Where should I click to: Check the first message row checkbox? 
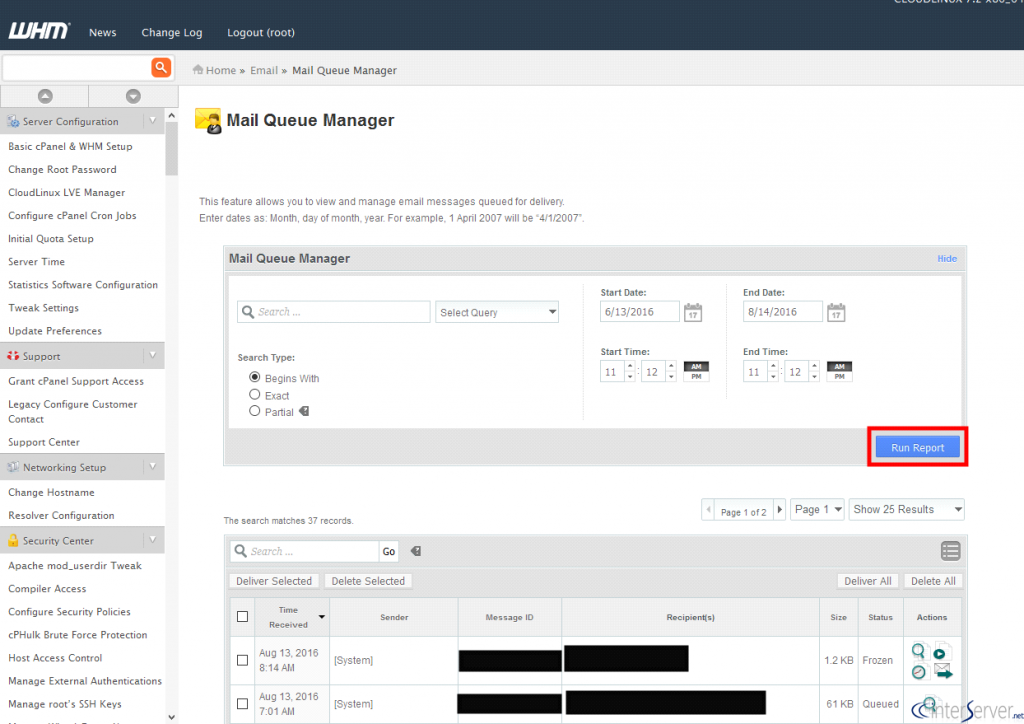point(242,660)
